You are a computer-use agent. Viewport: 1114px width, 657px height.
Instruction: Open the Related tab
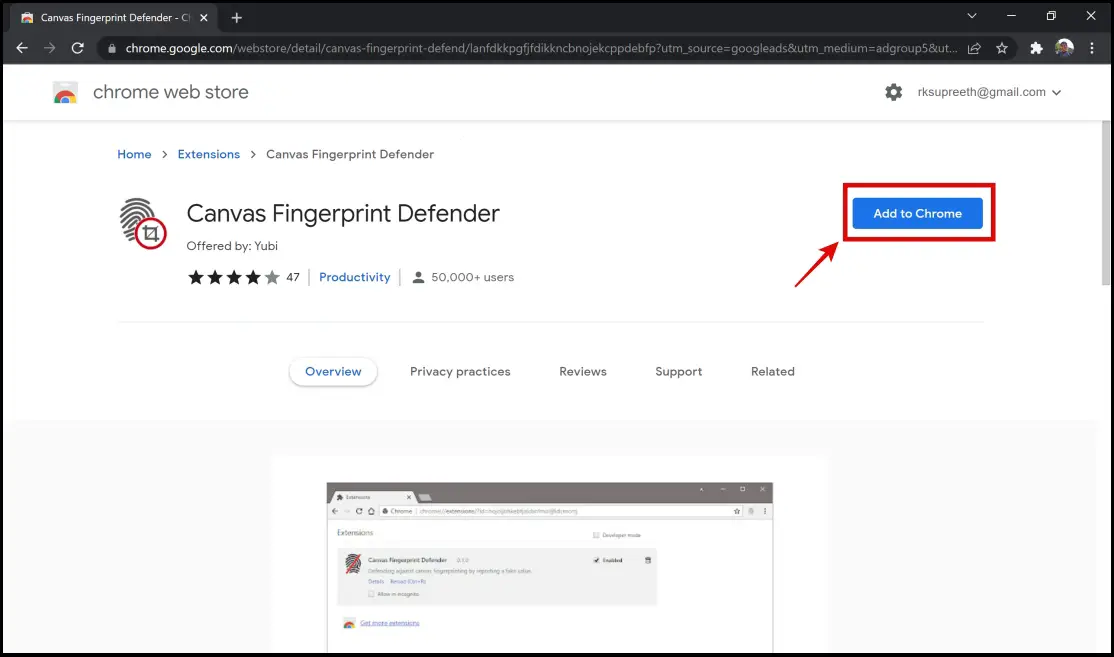[x=773, y=371]
